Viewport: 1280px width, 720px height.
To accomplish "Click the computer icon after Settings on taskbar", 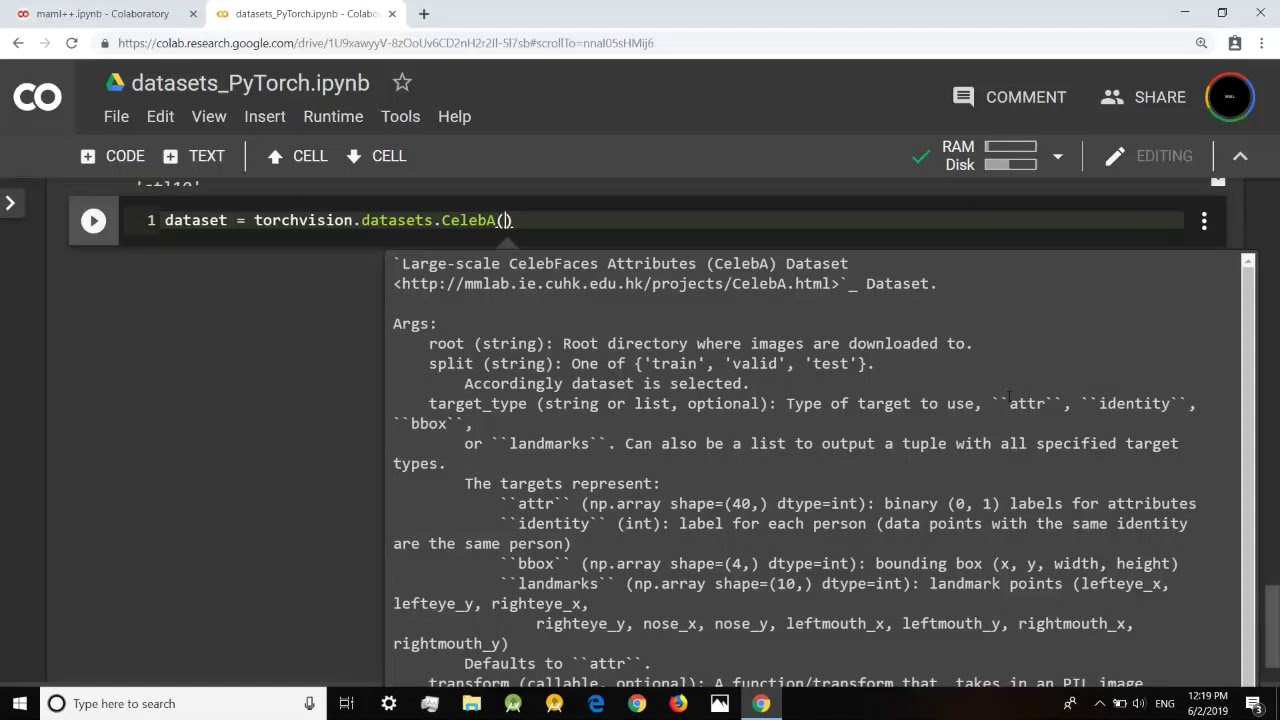I will 430,704.
